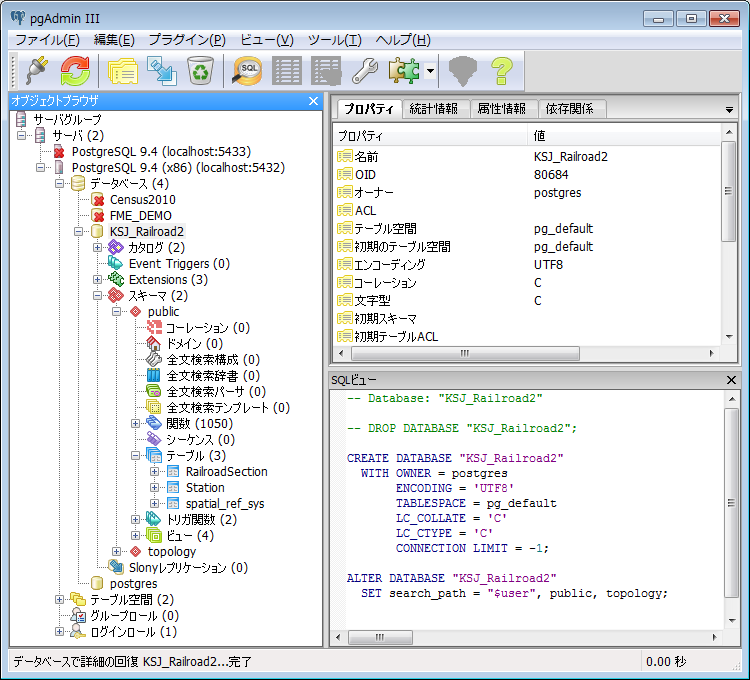This screenshot has height=680, width=750.
Task: Click the ドメイン (0) house icon
Action: pyautogui.click(x=154, y=344)
